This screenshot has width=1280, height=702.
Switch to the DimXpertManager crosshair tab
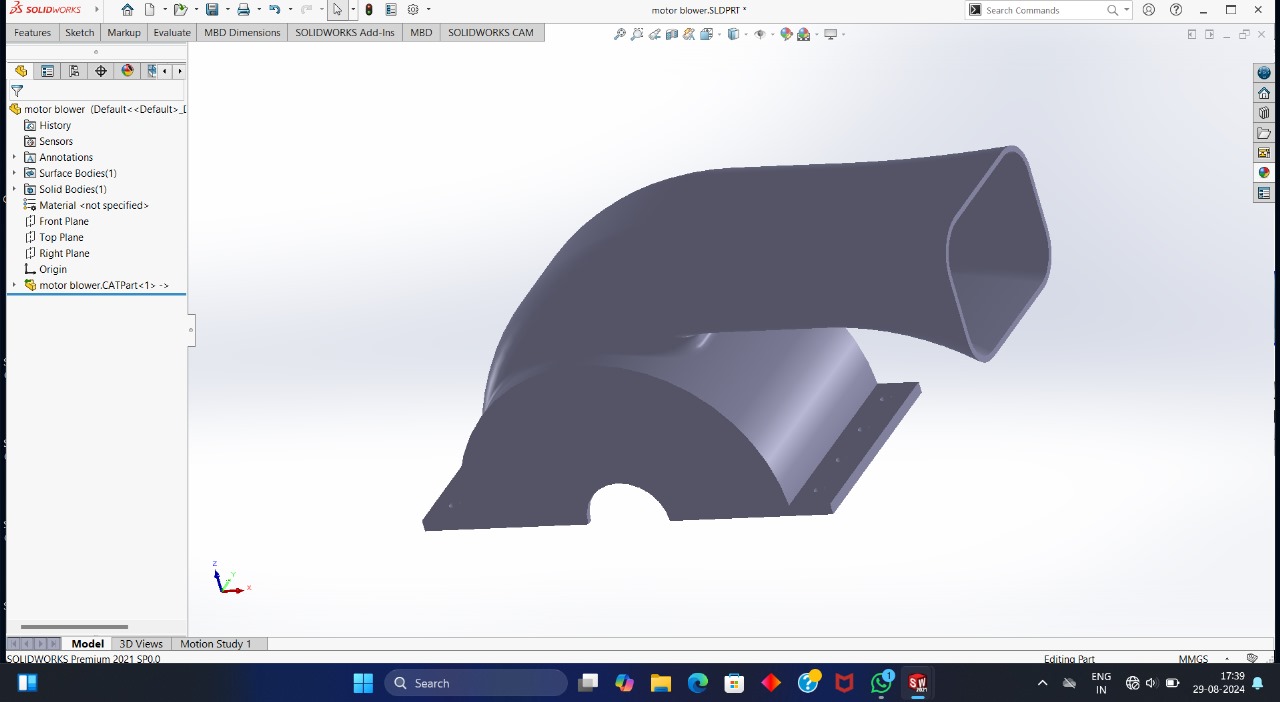point(101,71)
